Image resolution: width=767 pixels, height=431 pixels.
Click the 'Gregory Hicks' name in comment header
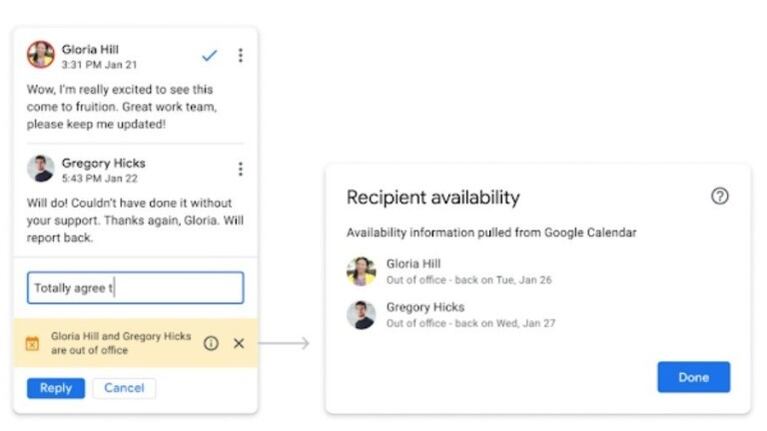[x=103, y=163]
